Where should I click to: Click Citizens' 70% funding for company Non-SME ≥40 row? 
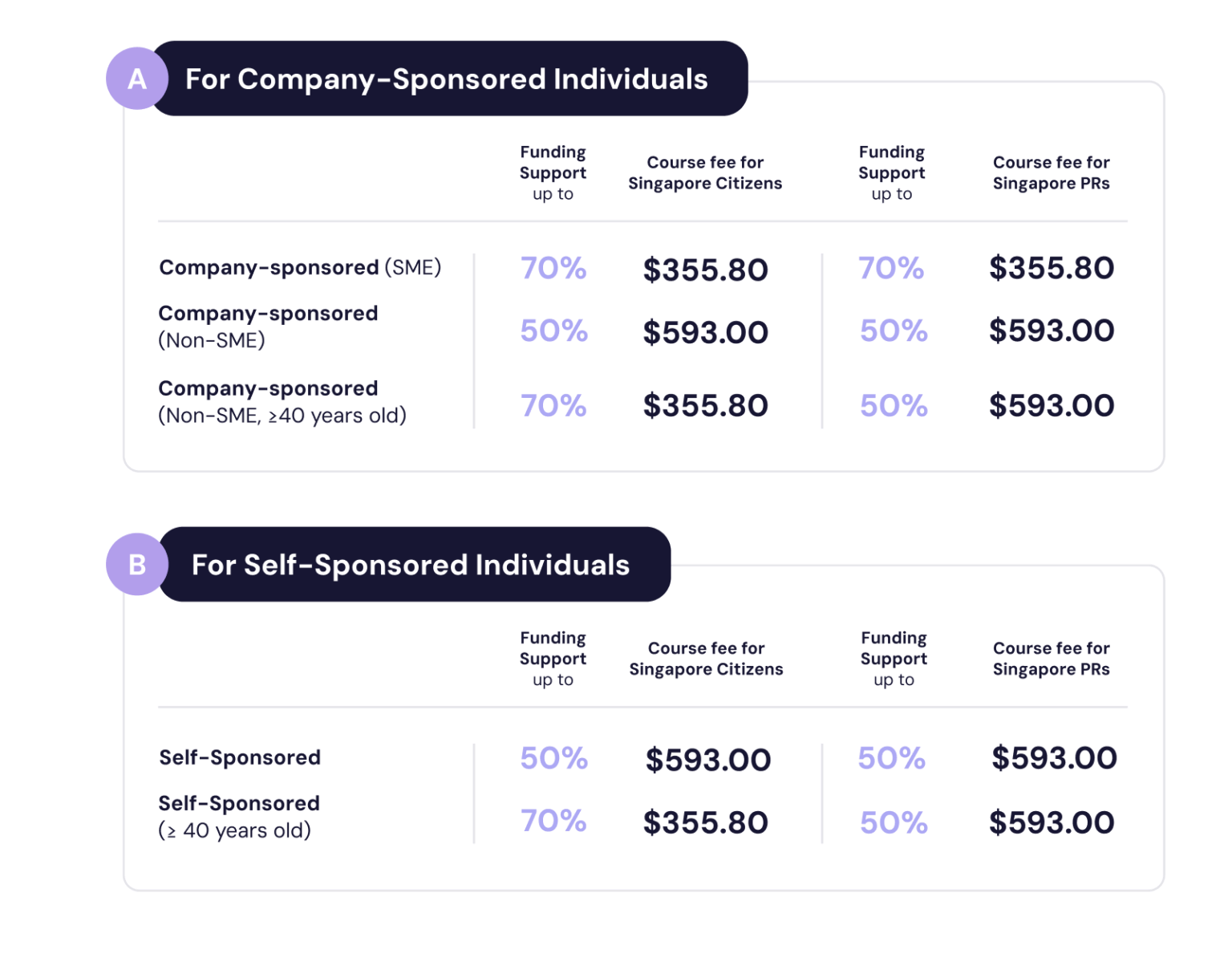click(x=553, y=405)
